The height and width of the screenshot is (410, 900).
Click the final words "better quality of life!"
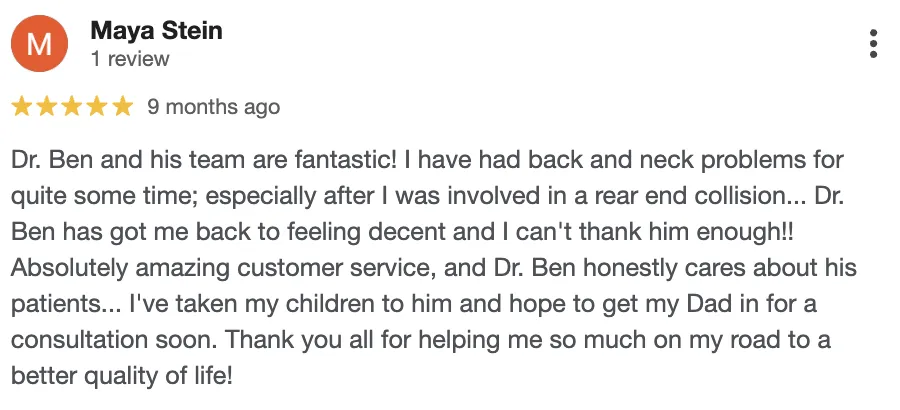click(x=122, y=377)
